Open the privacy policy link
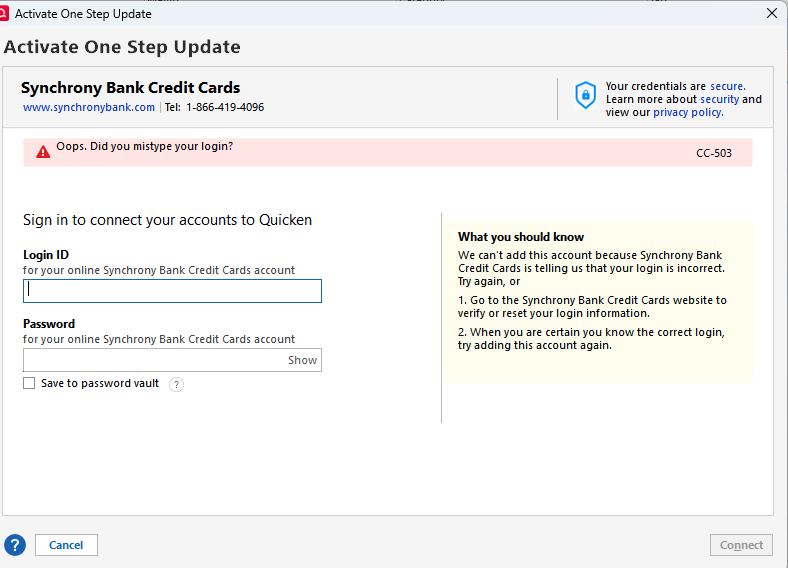Viewport: 788px width, 568px height. pyautogui.click(x=688, y=112)
